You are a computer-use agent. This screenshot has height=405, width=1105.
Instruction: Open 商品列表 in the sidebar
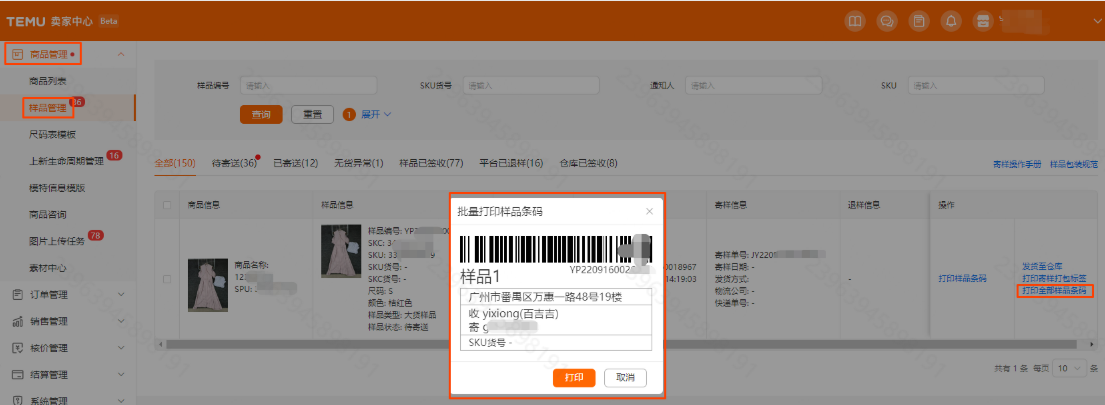pos(48,81)
